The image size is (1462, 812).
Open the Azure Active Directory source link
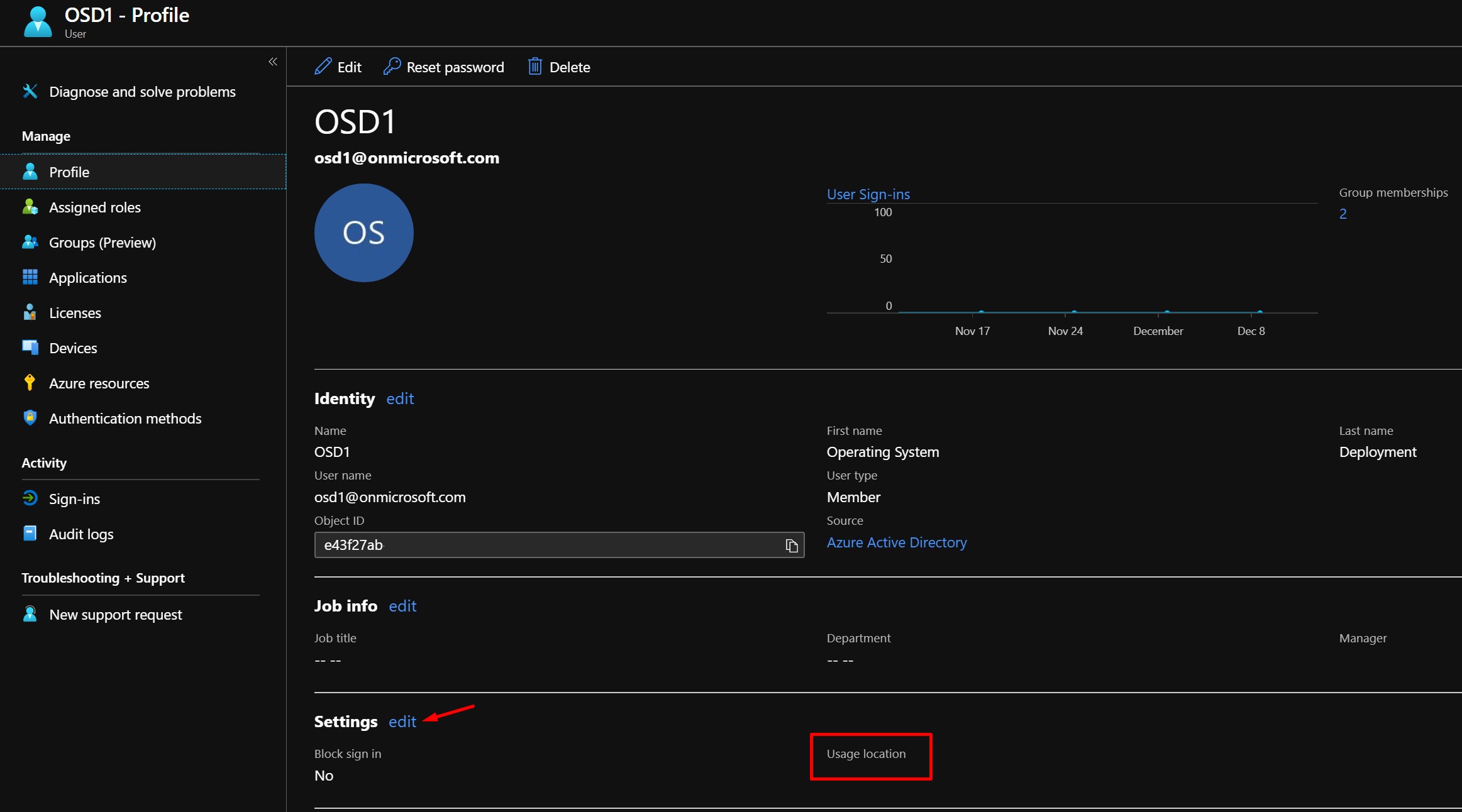pos(897,542)
